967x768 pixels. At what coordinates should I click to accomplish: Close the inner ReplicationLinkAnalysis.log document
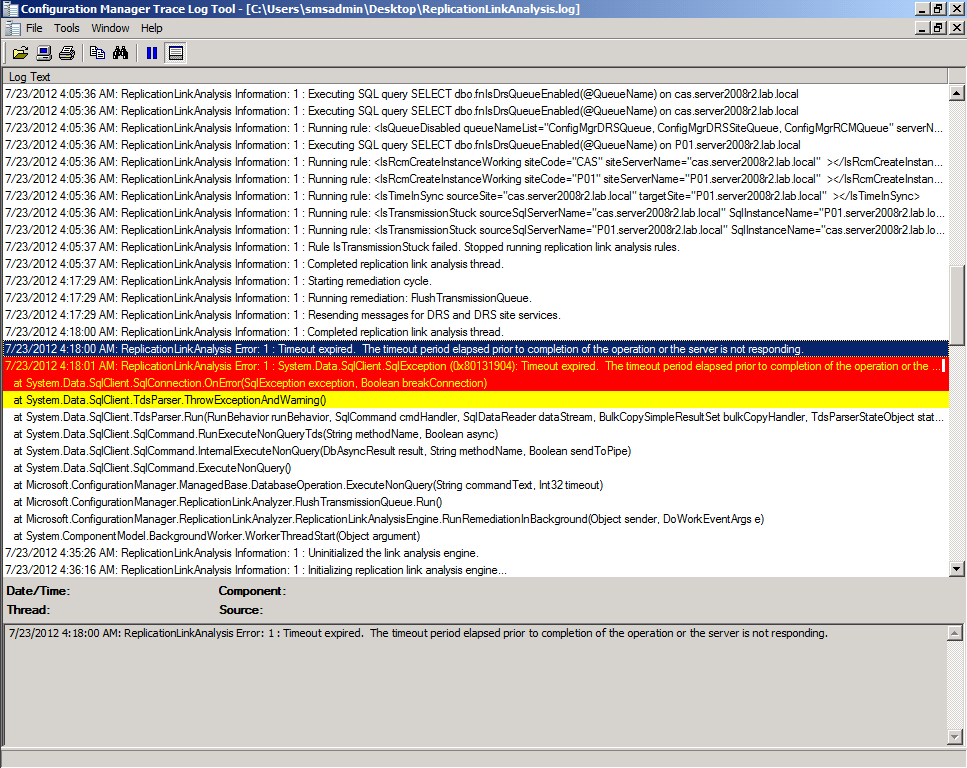coord(957,28)
